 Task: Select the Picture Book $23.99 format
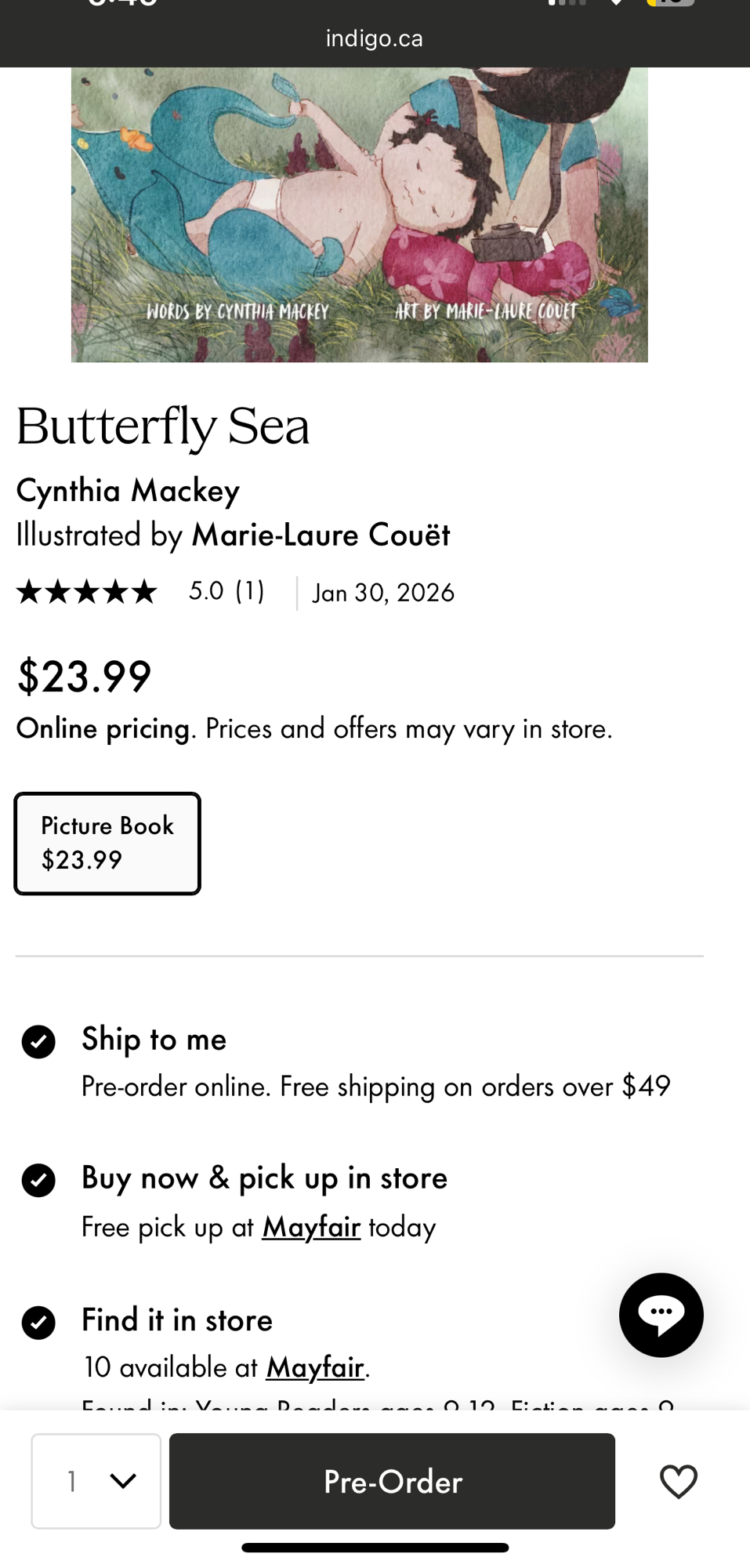(x=107, y=844)
